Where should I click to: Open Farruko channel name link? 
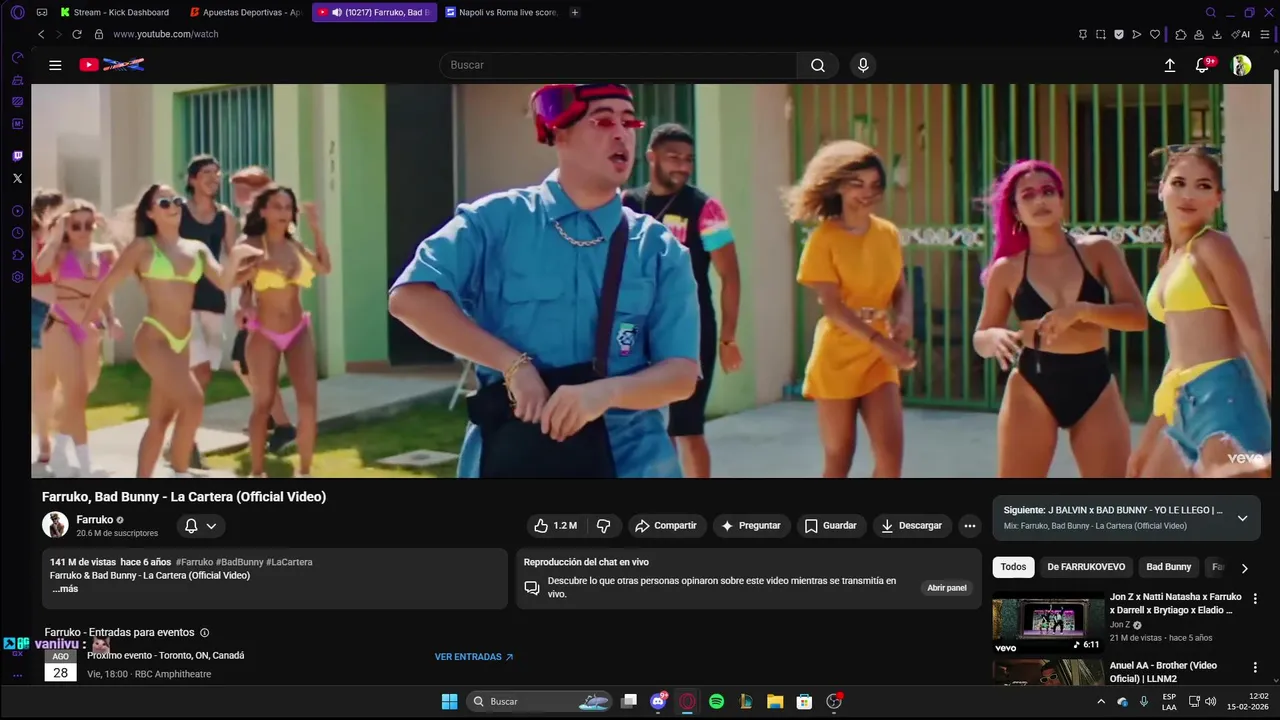tap(95, 520)
